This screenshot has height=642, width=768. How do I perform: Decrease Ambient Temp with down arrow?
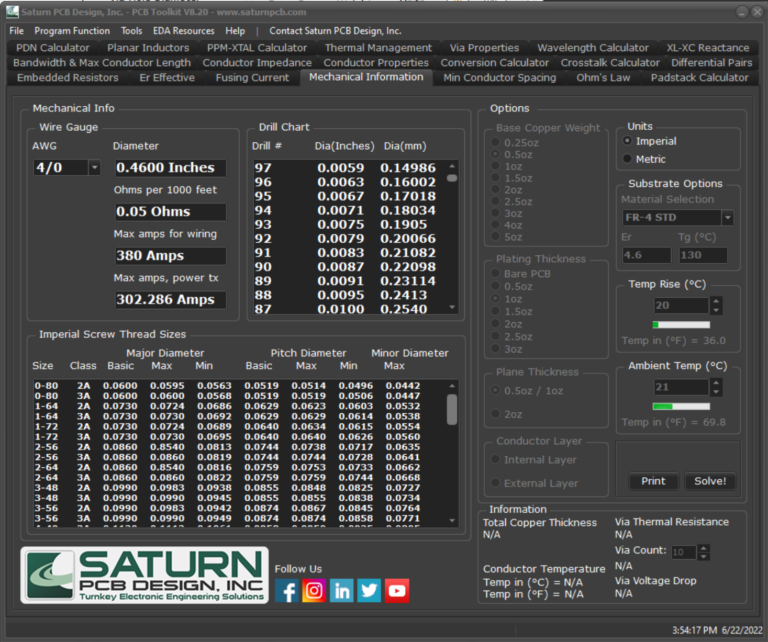[716, 391]
